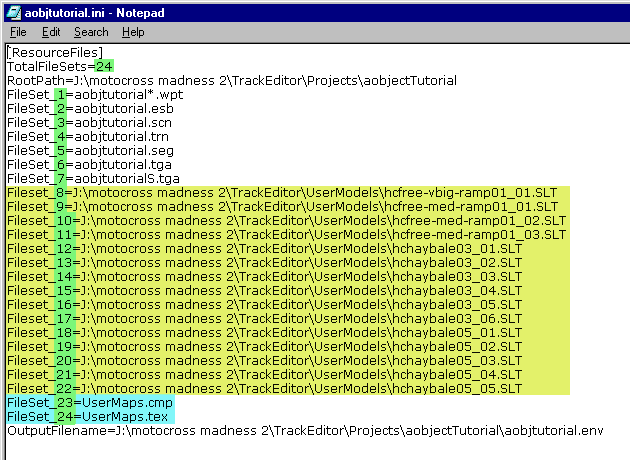Place cursor in the OutputFilename line
The height and width of the screenshot is (460, 630).
pyautogui.click(x=300, y=431)
